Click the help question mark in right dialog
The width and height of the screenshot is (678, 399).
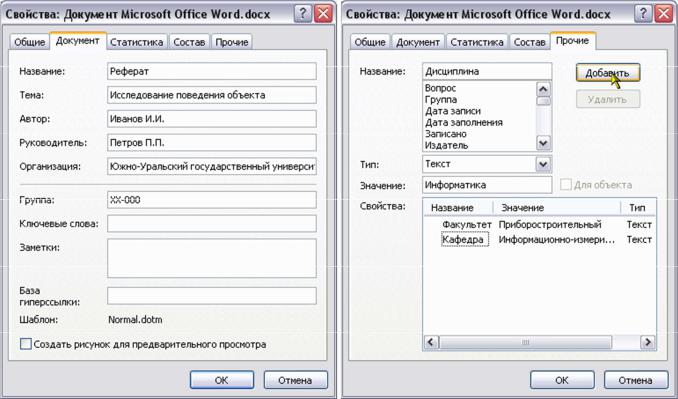643,14
